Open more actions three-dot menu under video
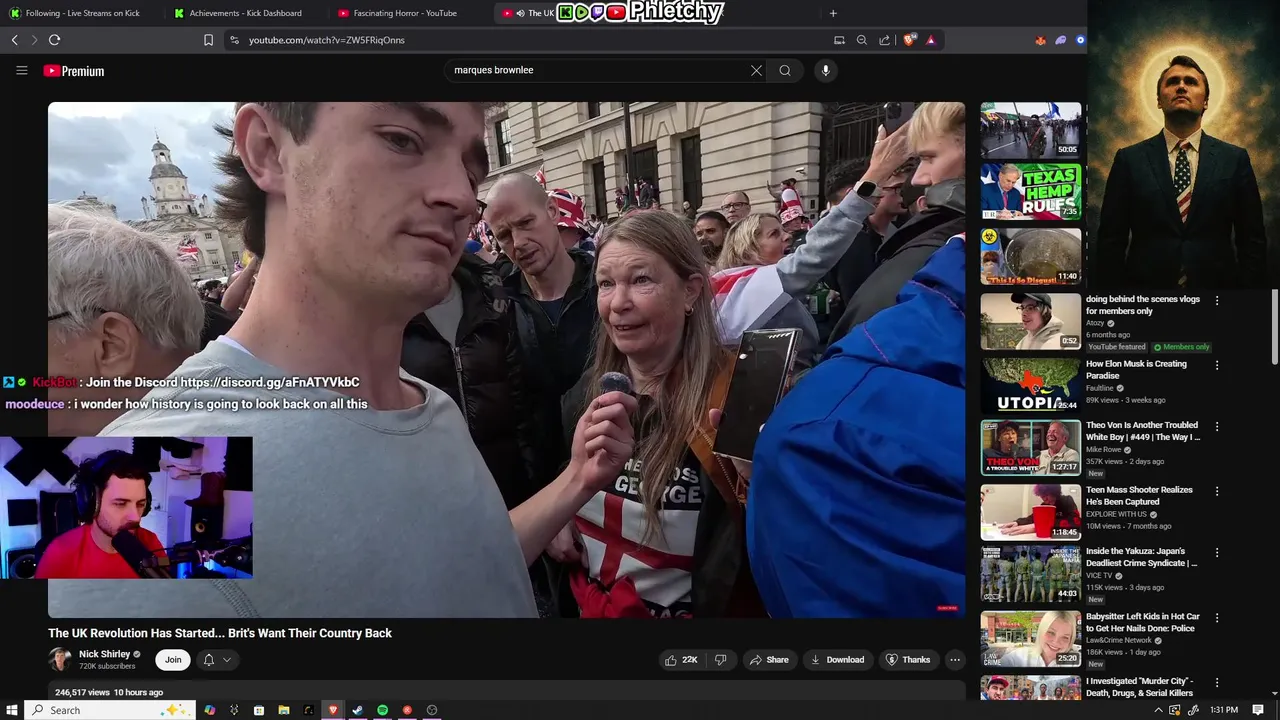Screen dimensions: 1280x720 point(955,660)
